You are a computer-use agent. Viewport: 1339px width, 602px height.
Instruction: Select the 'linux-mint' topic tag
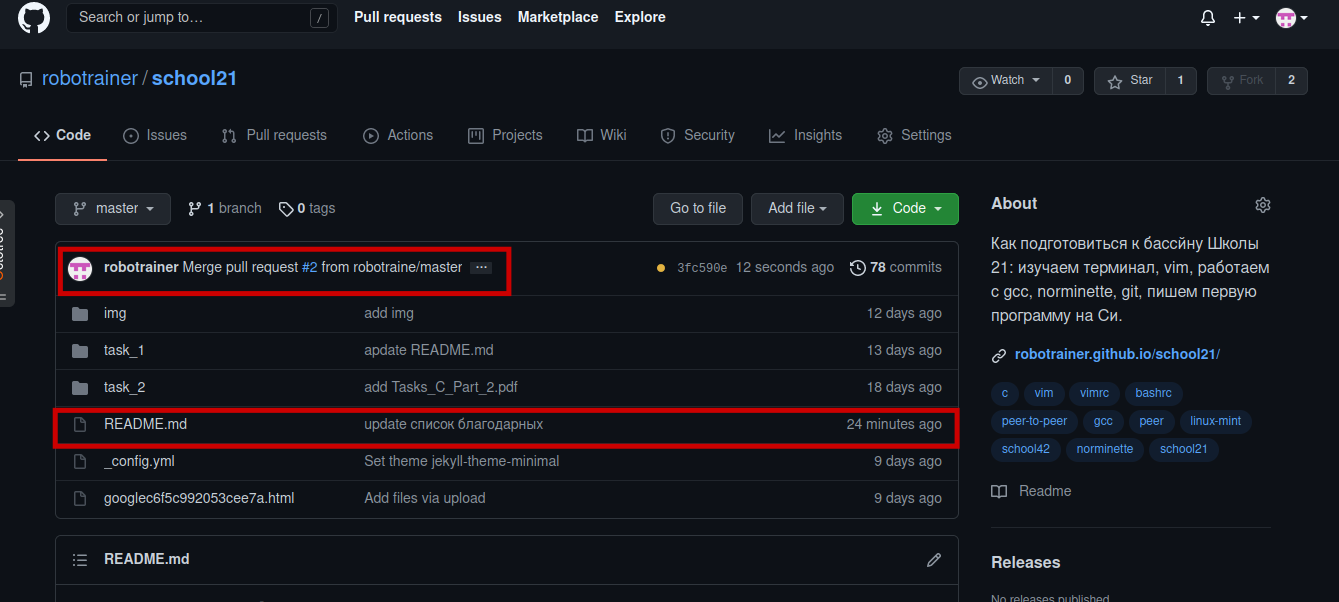pos(1216,421)
